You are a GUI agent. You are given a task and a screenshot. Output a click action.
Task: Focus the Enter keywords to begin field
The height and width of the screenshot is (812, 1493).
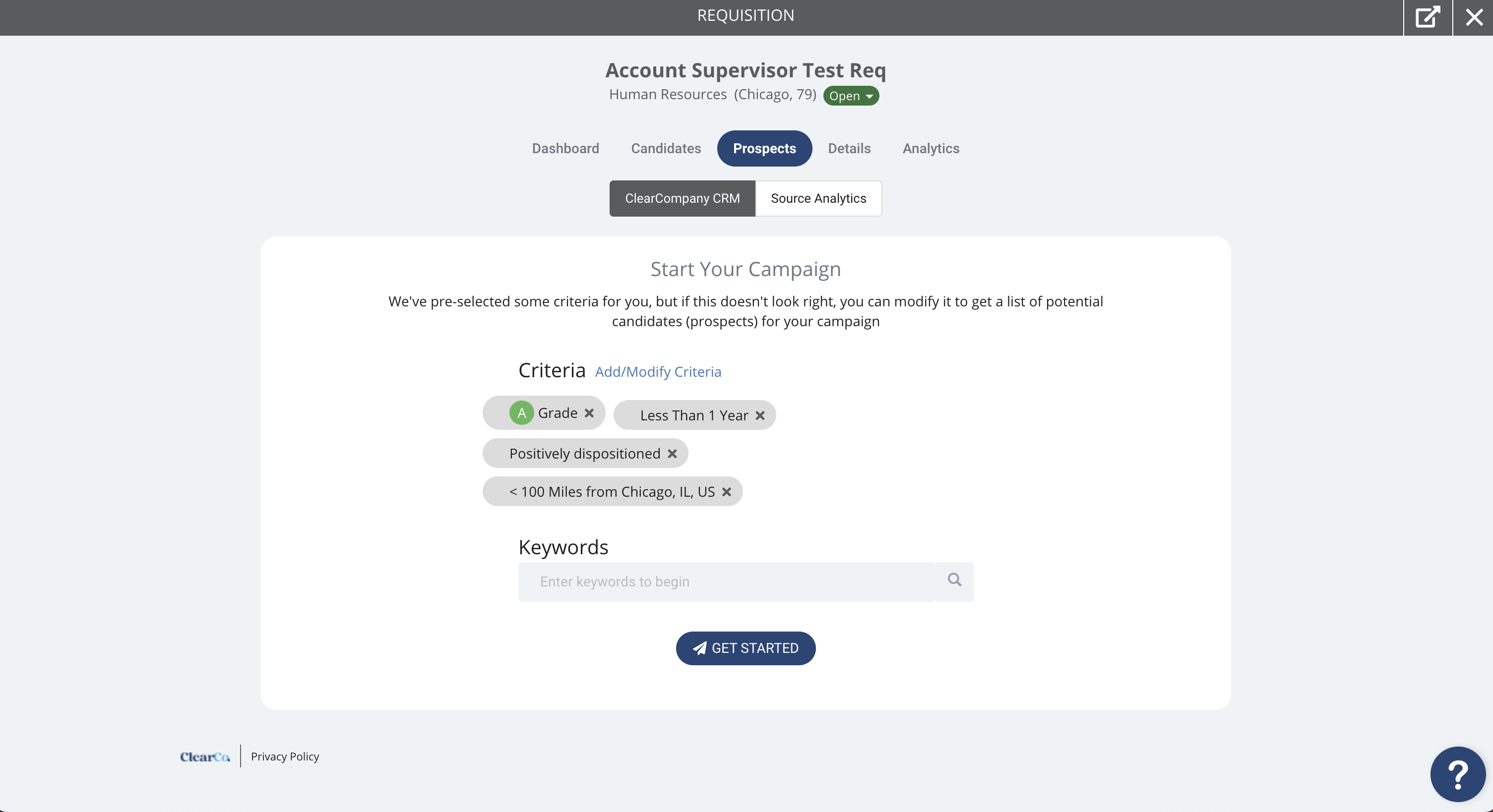tap(726, 581)
